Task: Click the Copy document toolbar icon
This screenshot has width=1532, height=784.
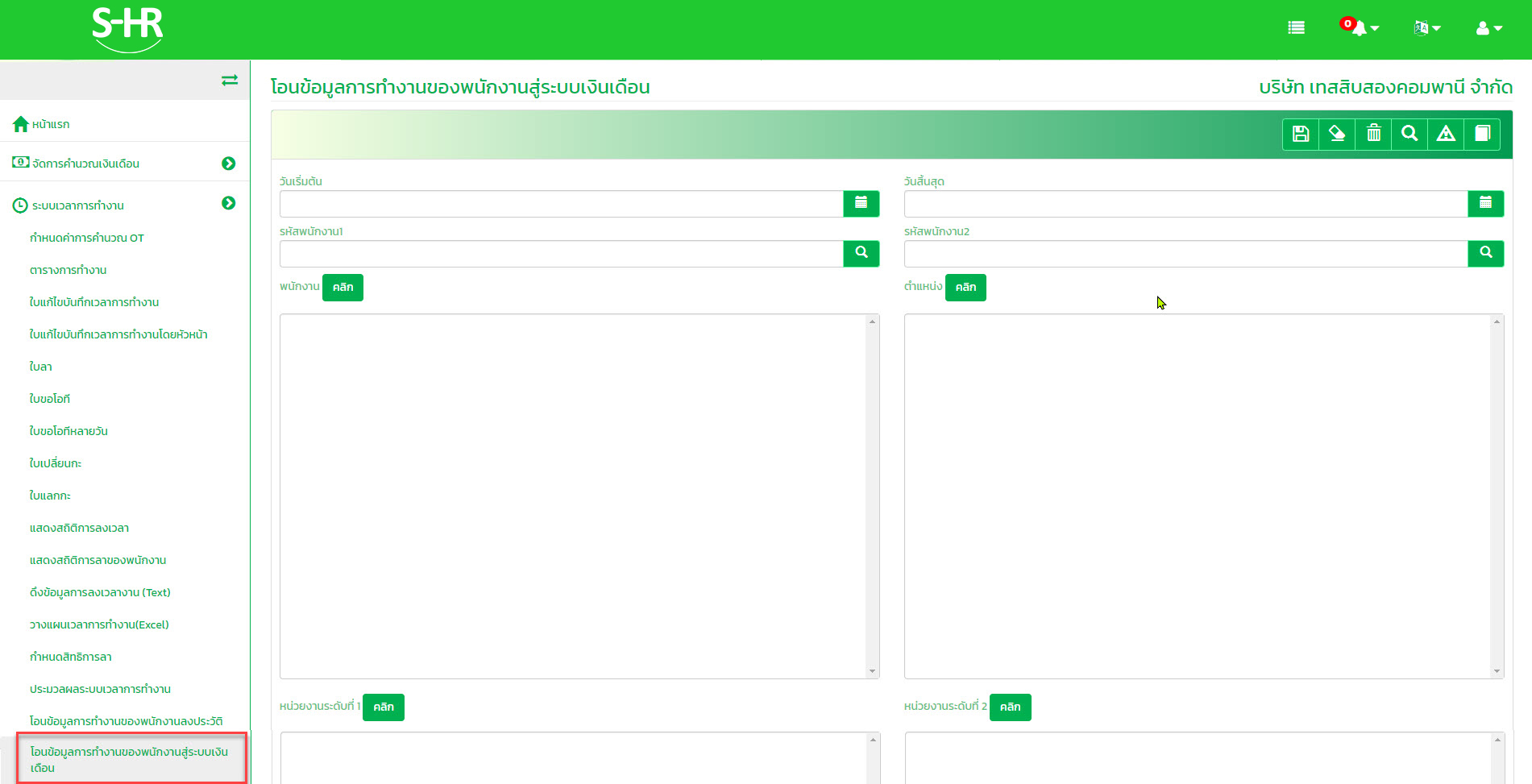Action: tap(1482, 134)
